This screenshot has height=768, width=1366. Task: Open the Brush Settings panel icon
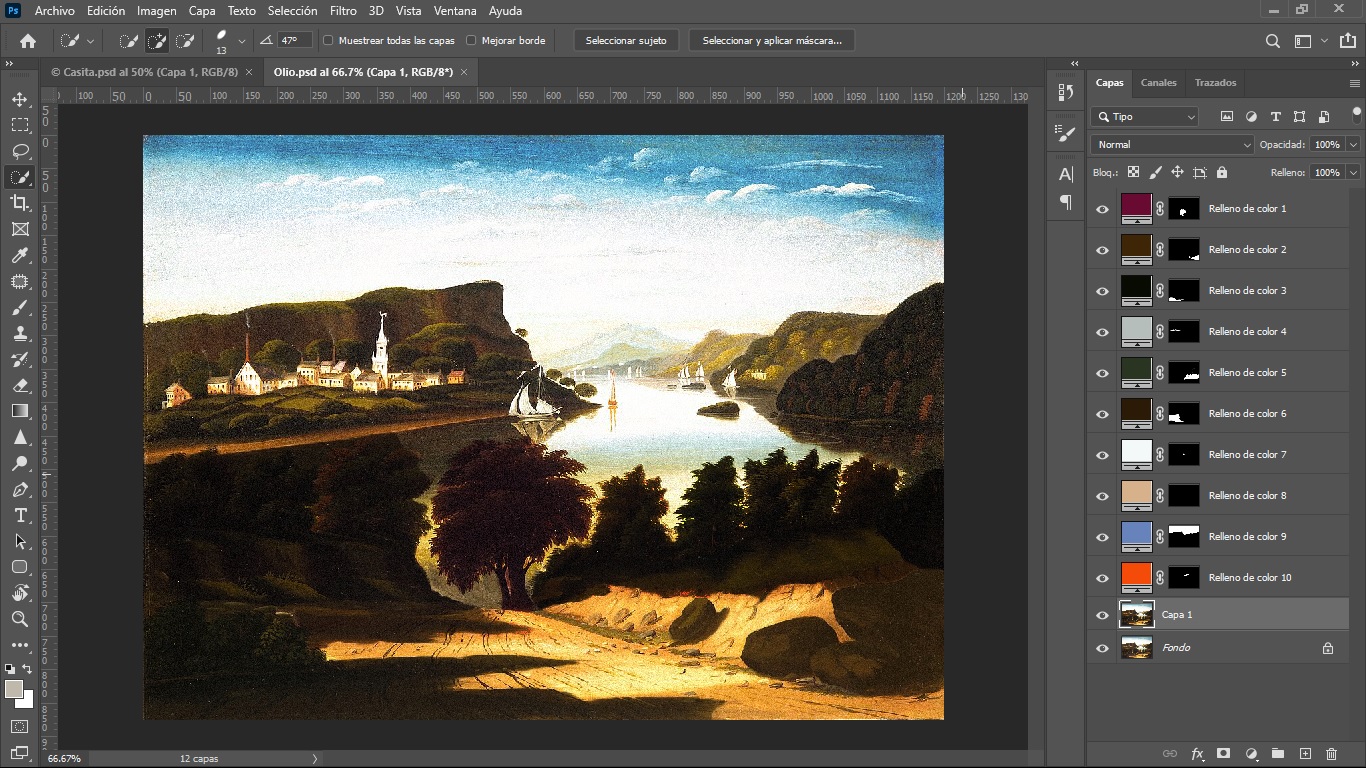(x=1066, y=133)
